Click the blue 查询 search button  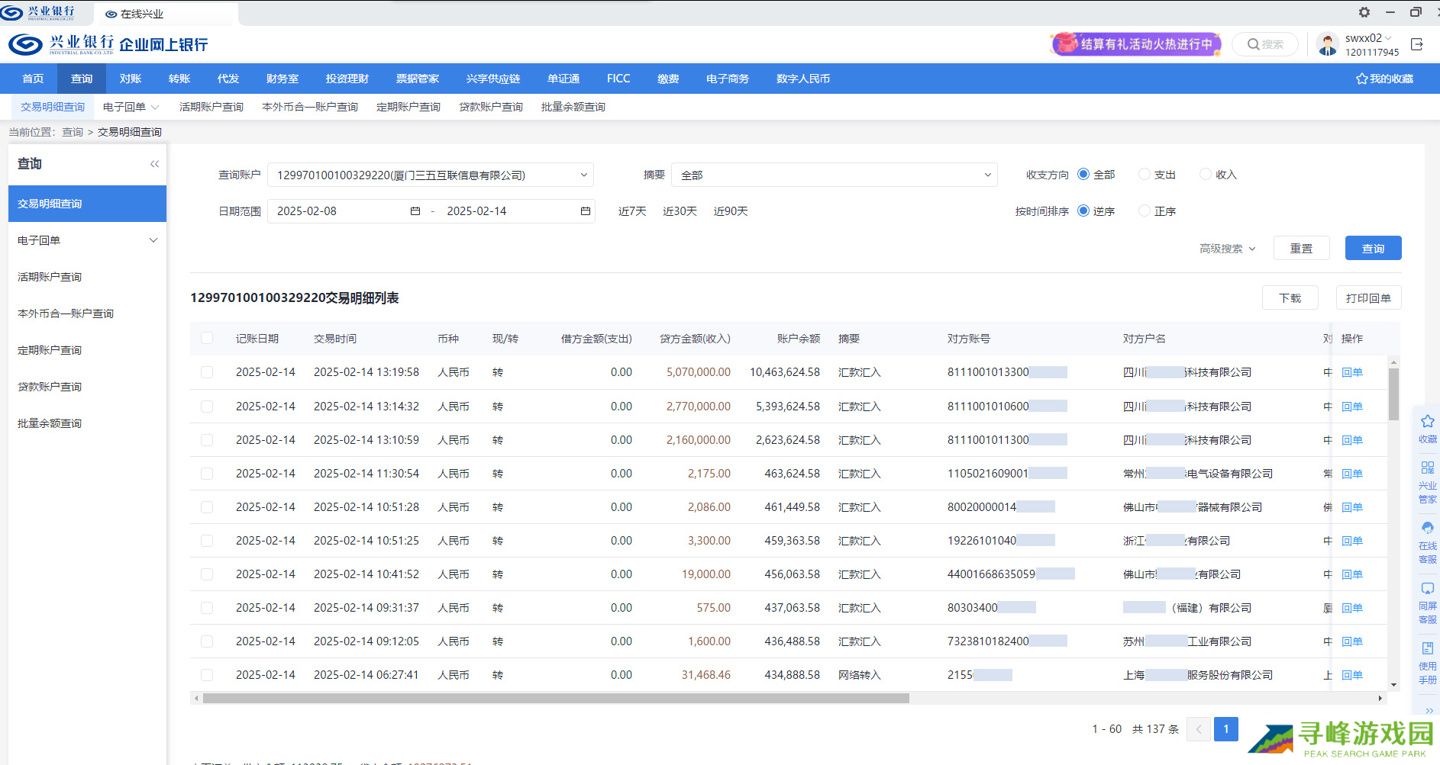tap(1373, 248)
